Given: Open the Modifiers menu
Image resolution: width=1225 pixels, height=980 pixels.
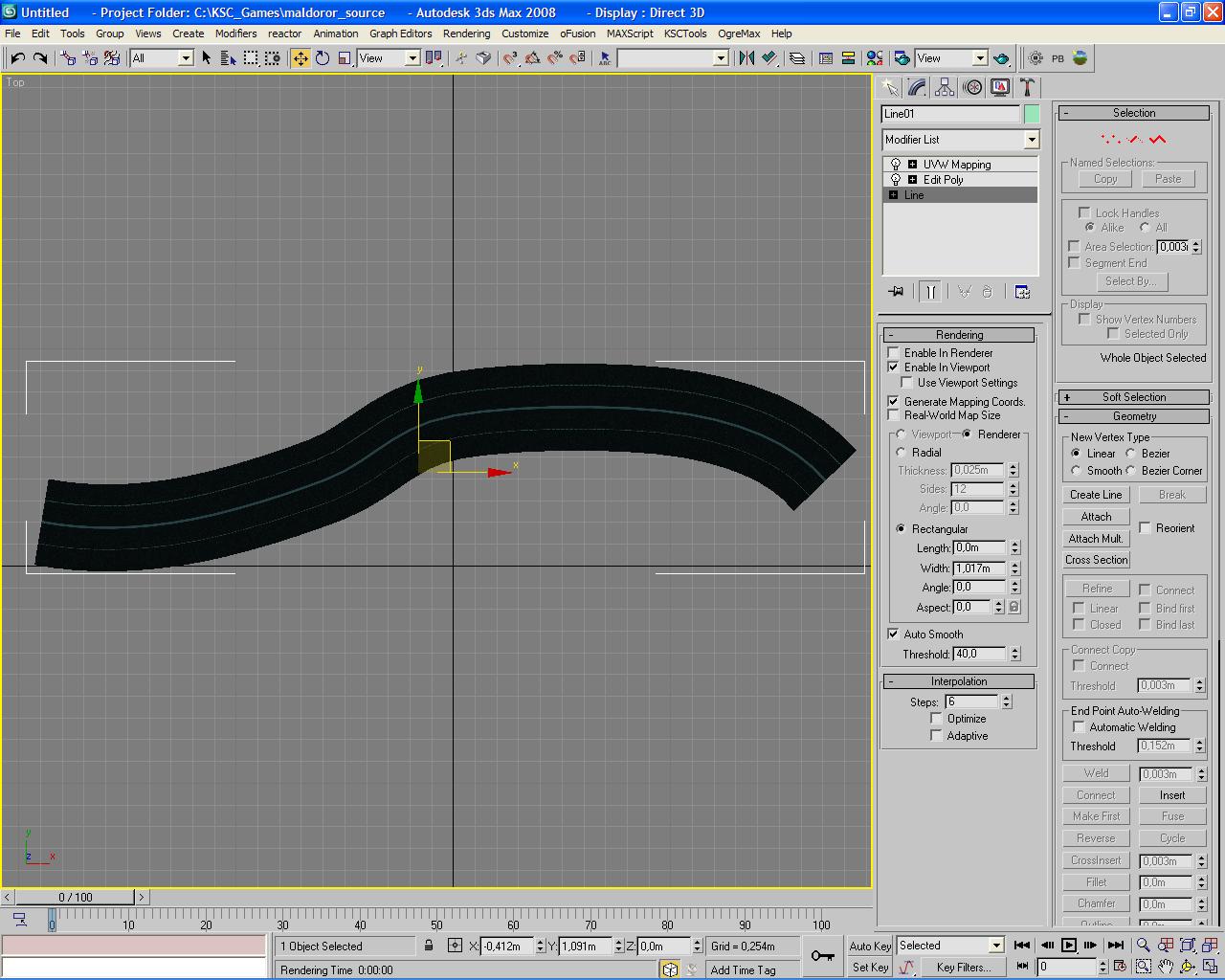Looking at the screenshot, I should pos(235,33).
